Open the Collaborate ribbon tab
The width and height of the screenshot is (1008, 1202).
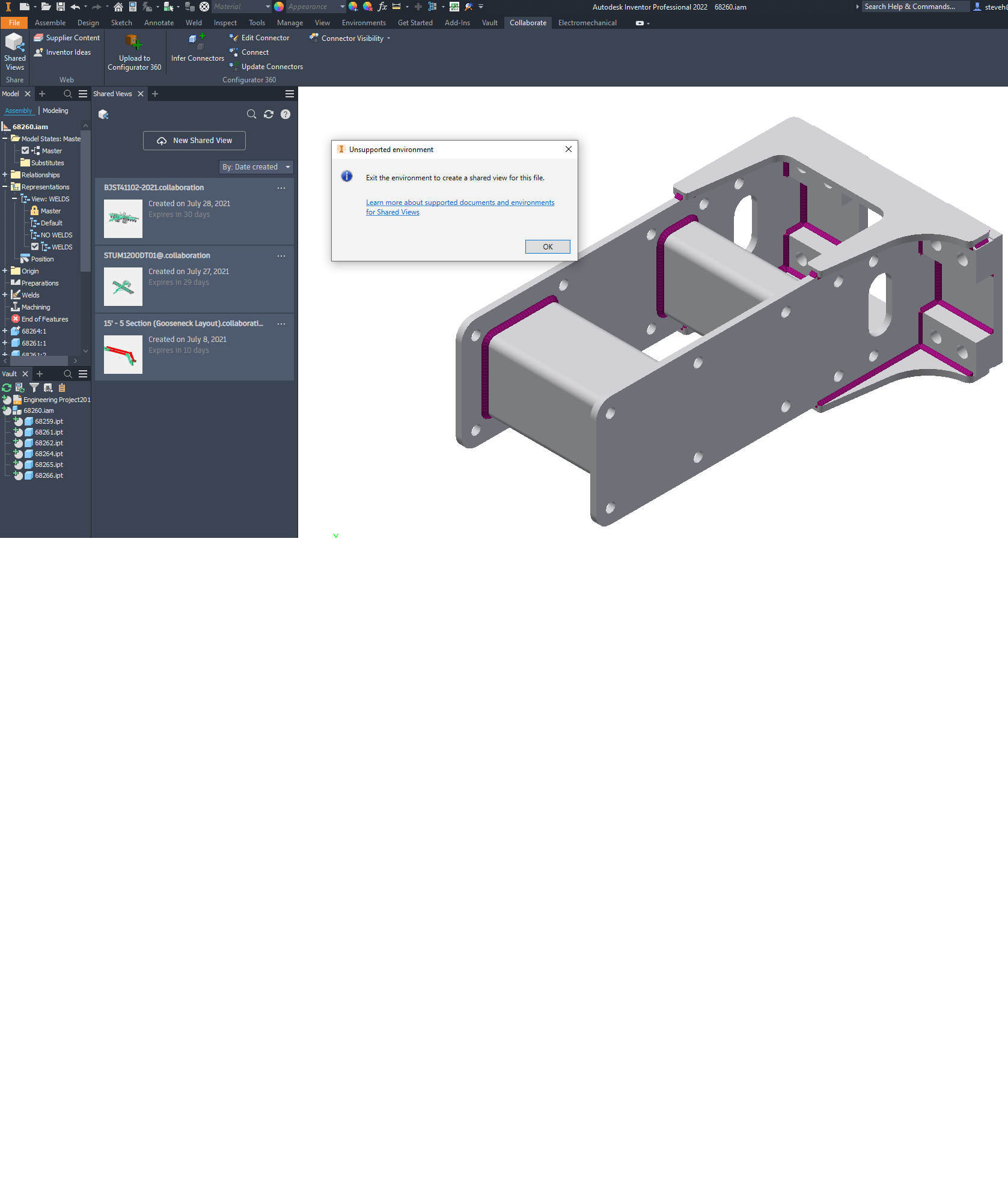click(527, 22)
